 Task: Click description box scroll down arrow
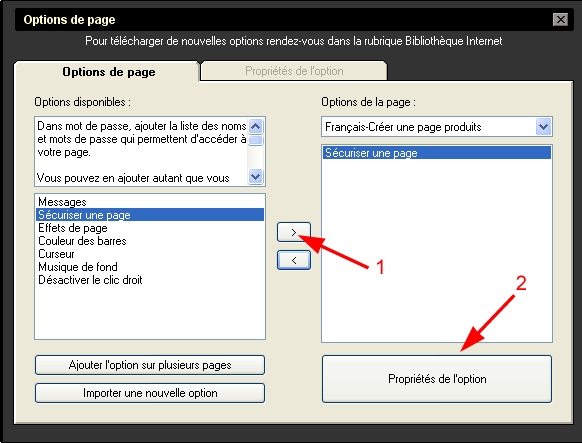[x=255, y=176]
